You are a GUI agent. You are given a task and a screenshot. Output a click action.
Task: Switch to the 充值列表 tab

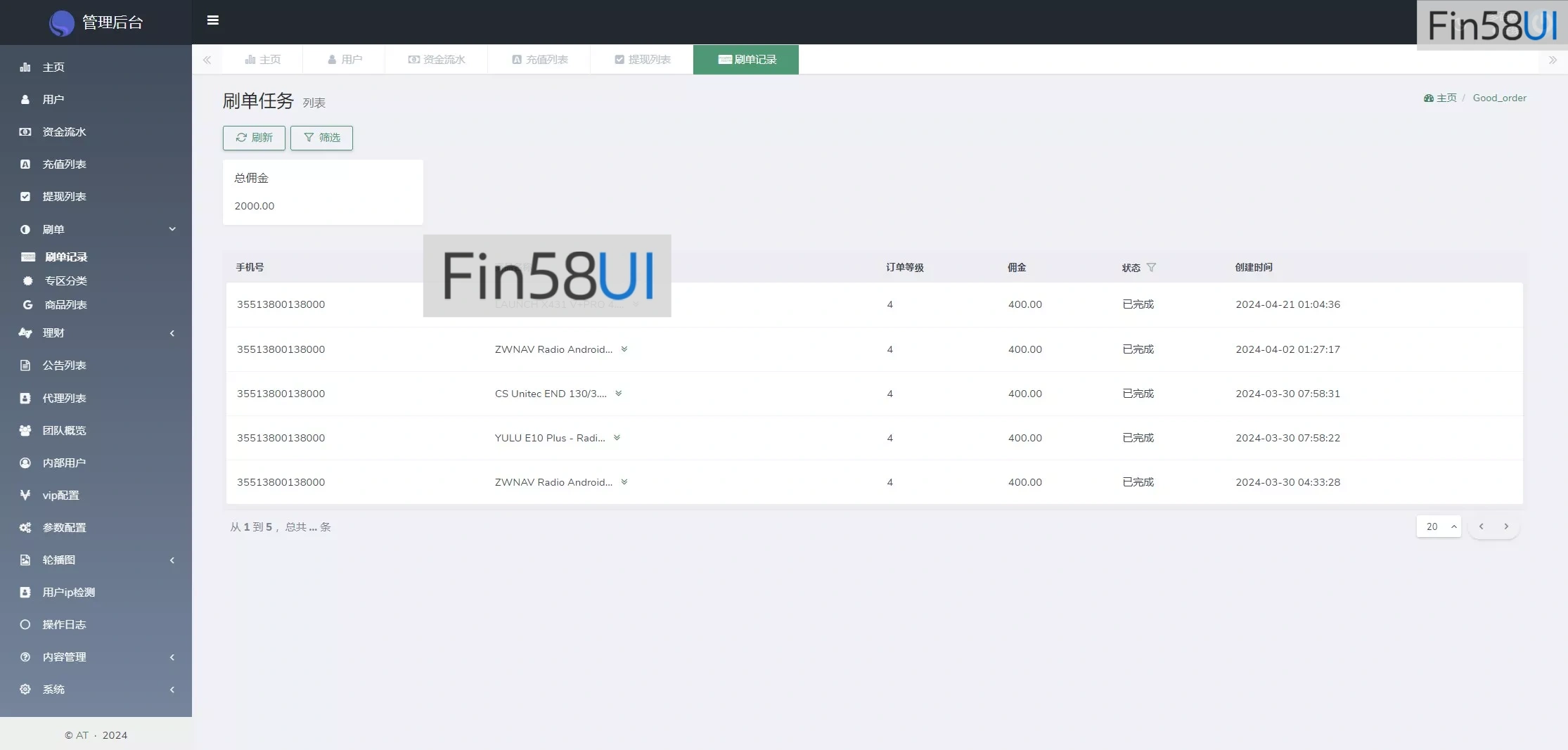click(x=539, y=60)
